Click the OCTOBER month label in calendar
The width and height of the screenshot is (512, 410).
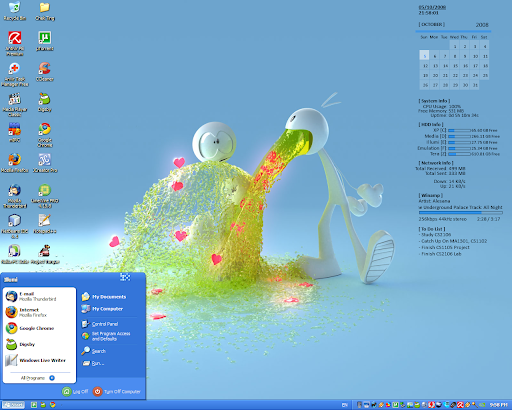pyautogui.click(x=432, y=24)
